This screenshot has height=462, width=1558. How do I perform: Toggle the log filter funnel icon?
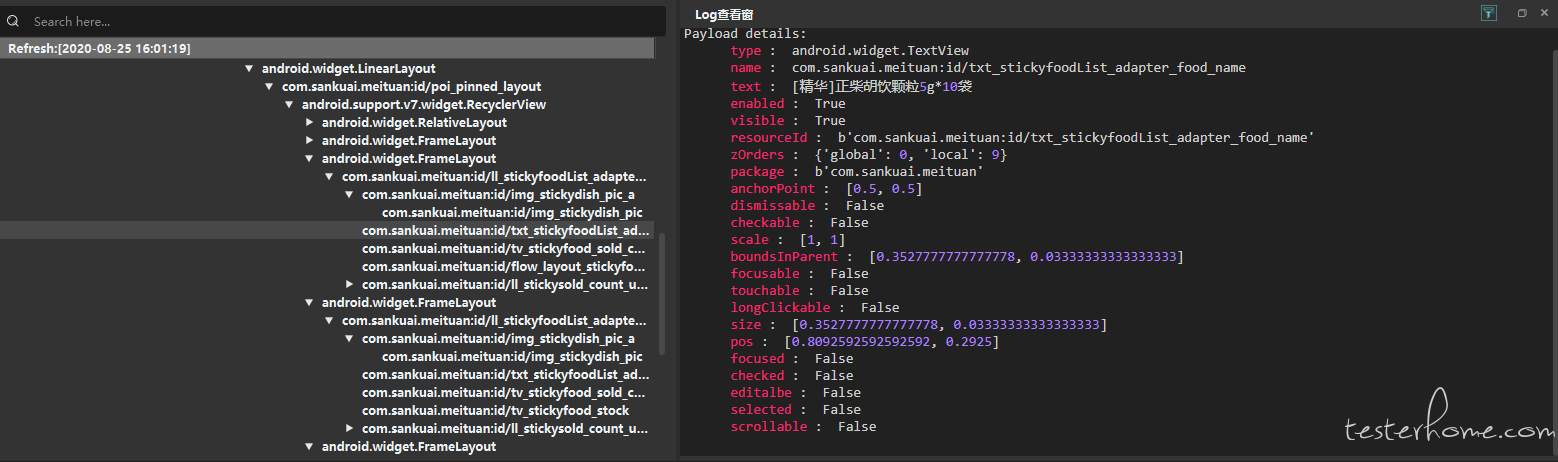coord(1489,13)
